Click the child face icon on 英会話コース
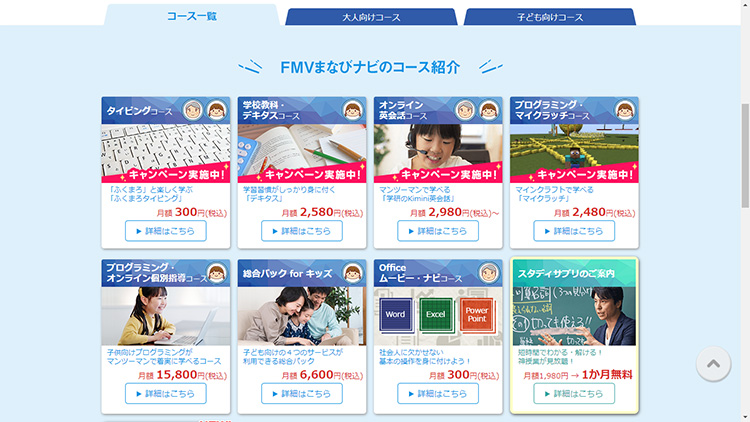The height and width of the screenshot is (422, 750). pyautogui.click(x=489, y=111)
